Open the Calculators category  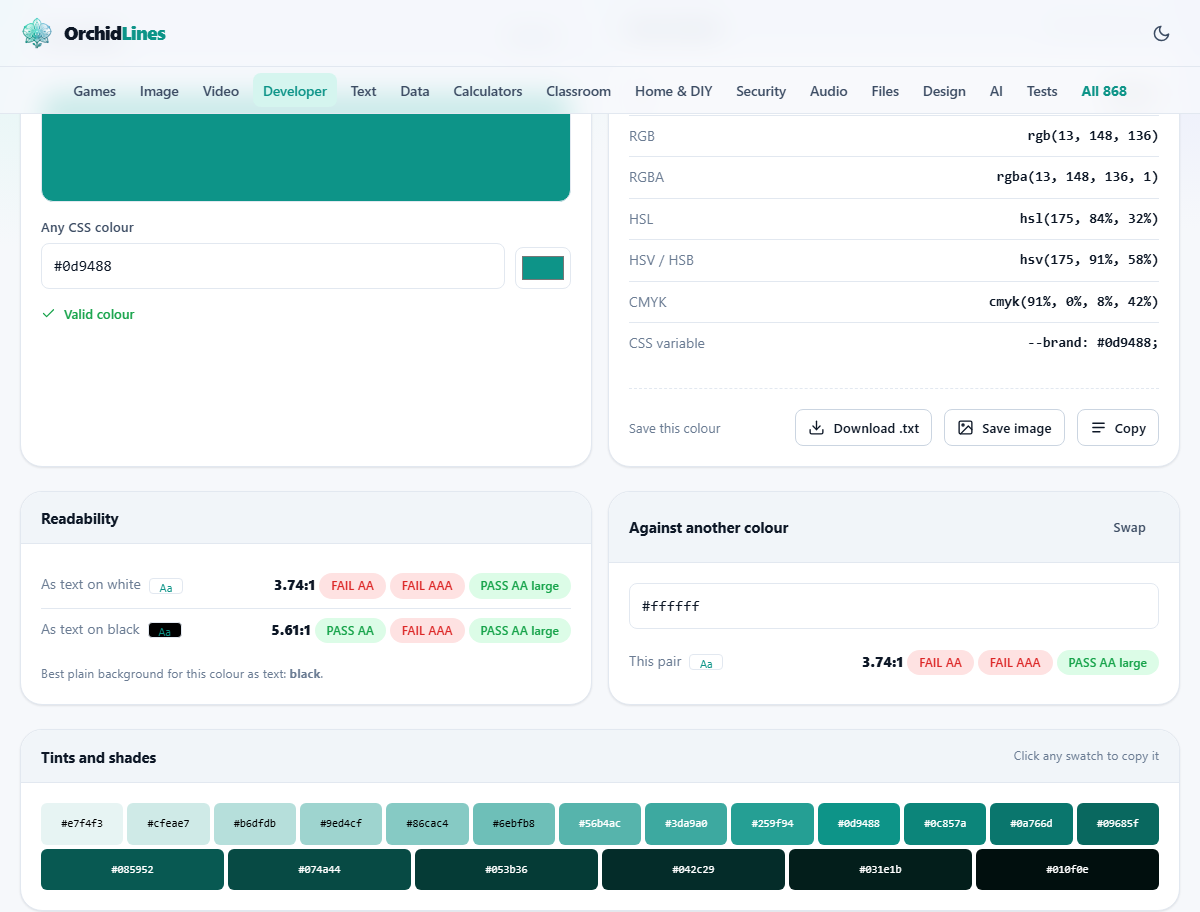(488, 91)
